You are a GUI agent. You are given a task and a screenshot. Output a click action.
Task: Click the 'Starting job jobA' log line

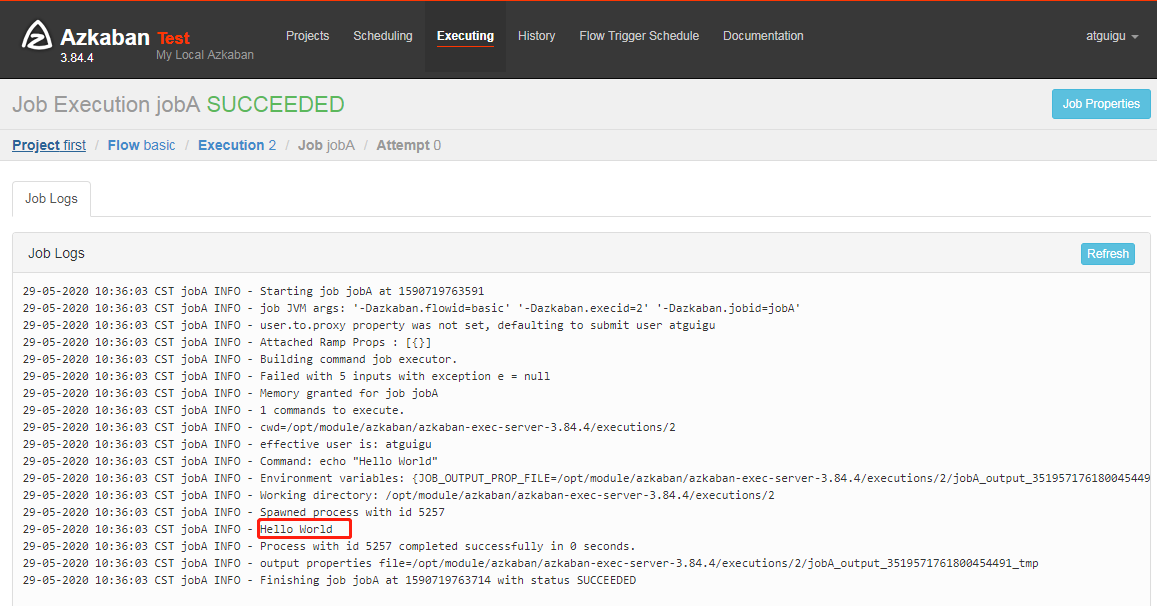click(253, 291)
